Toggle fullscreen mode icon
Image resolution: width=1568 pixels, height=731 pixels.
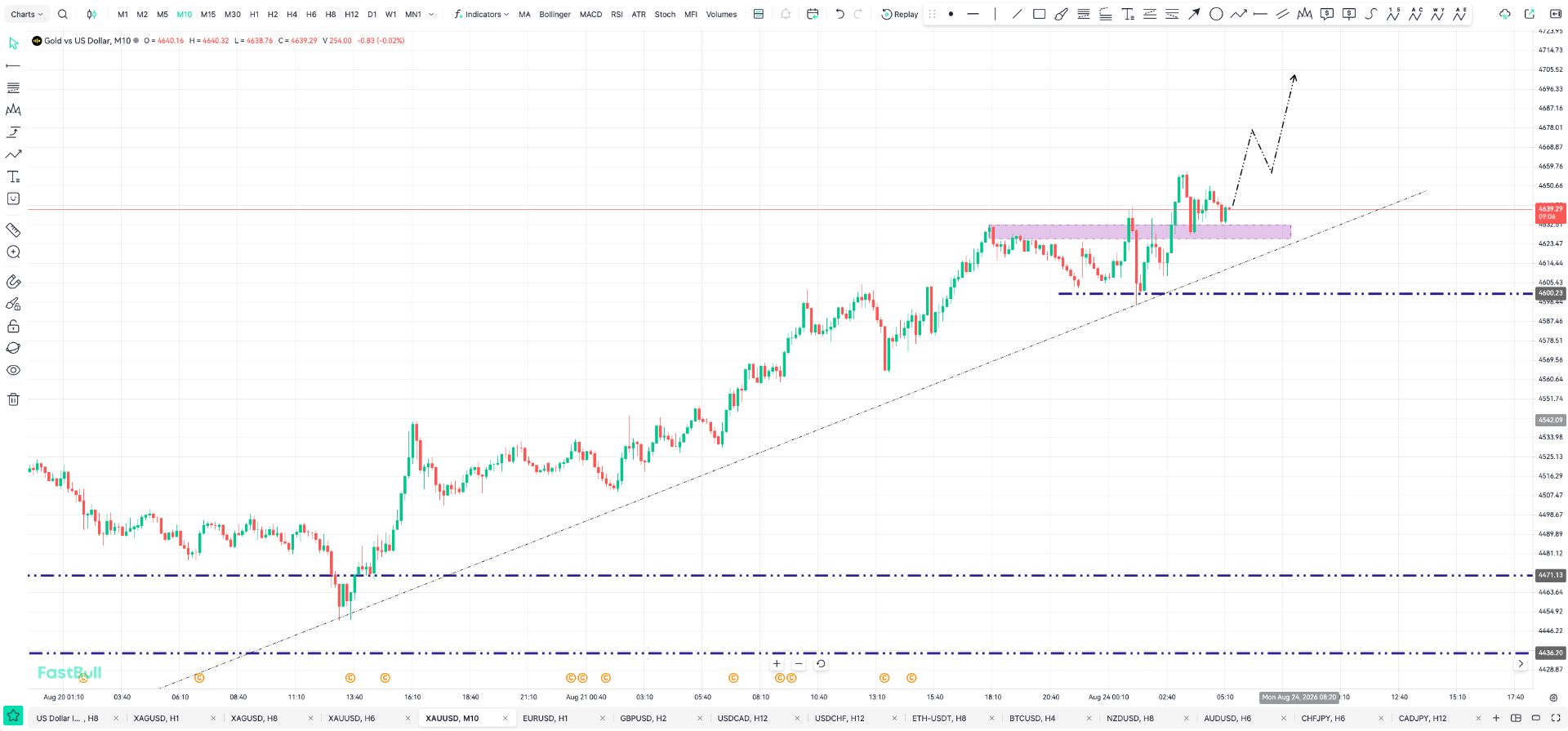tap(1556, 719)
